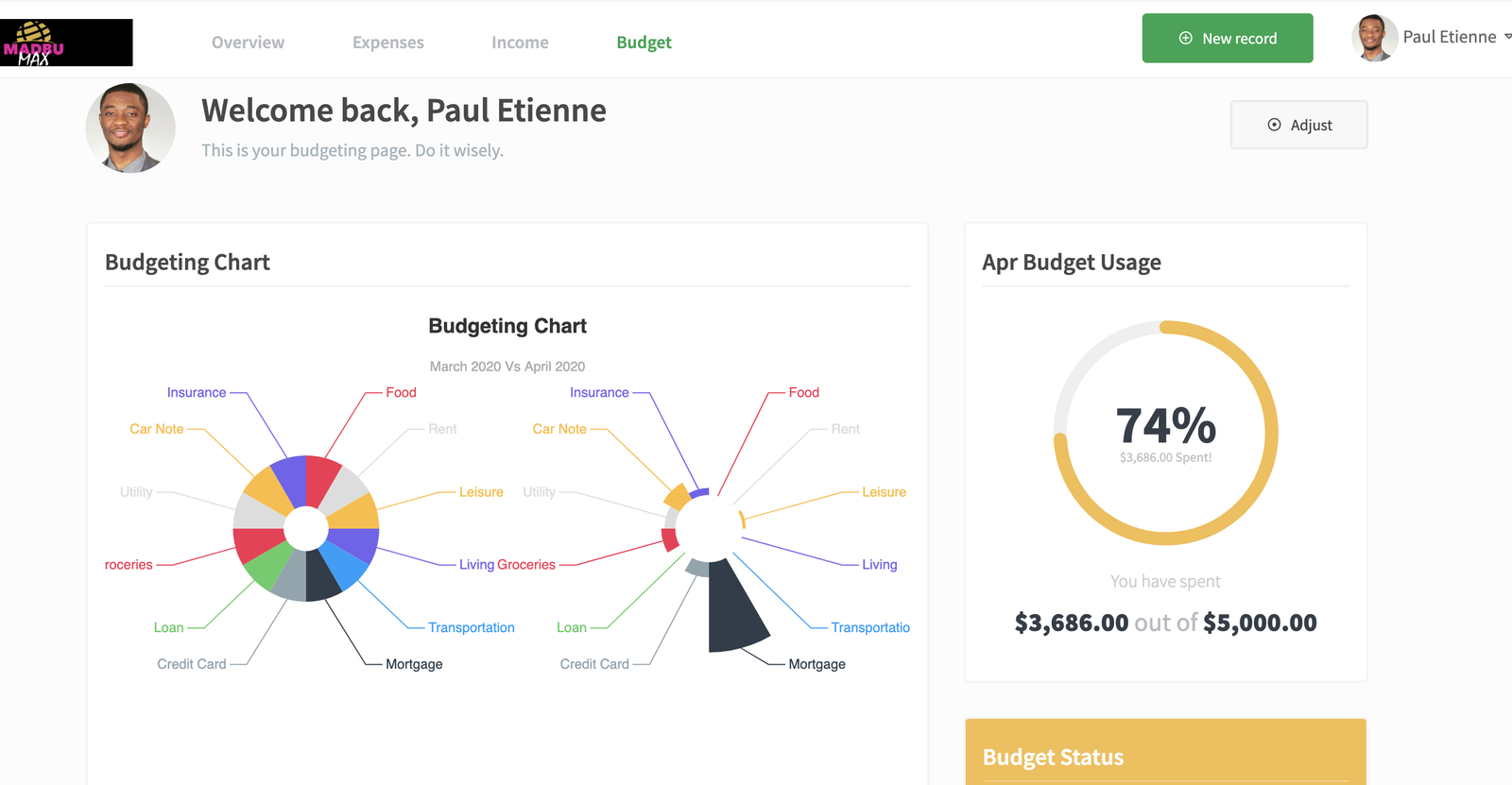This screenshot has height=785, width=1512.
Task: Click the green Loan slice in the March pie
Action: [x=267, y=566]
